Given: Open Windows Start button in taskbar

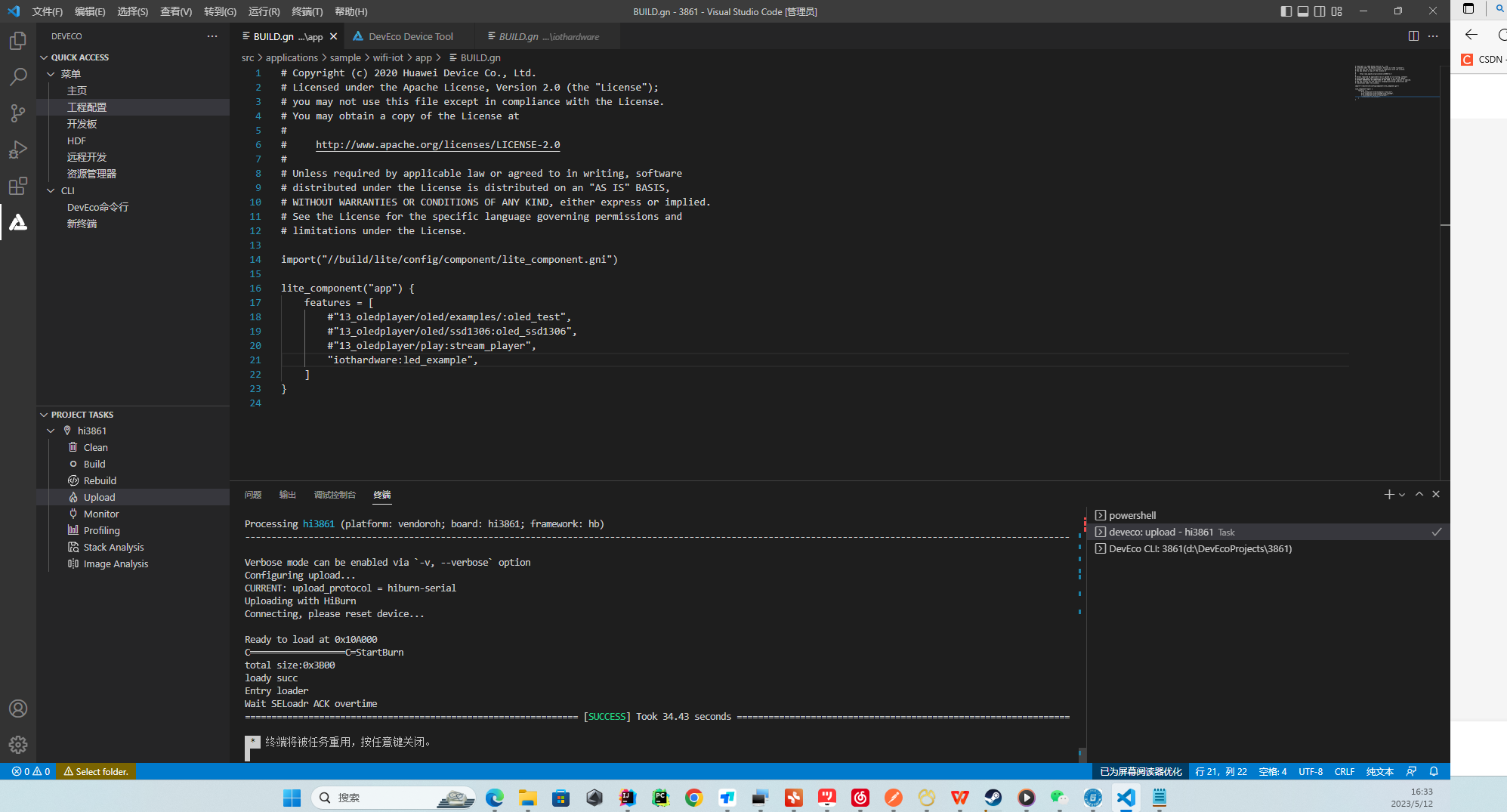Looking at the screenshot, I should (x=292, y=798).
